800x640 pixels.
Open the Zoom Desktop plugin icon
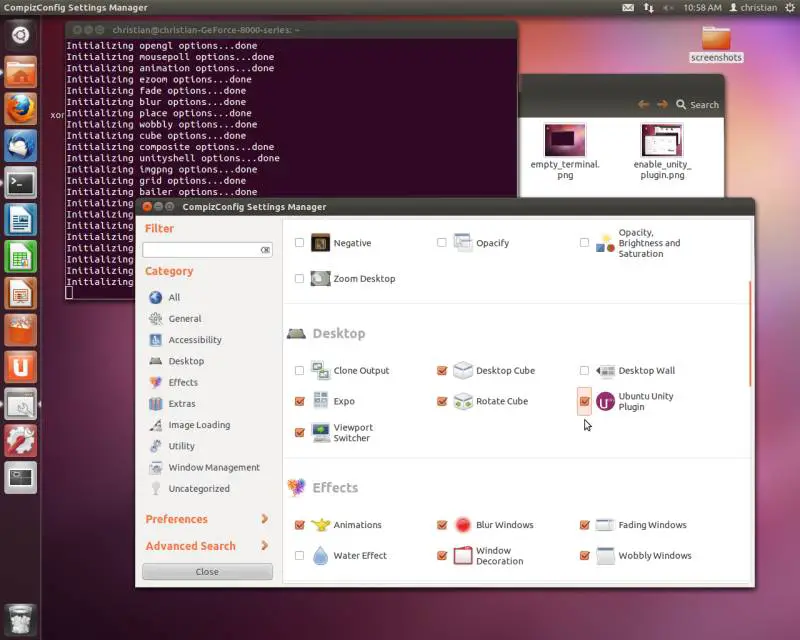320,279
